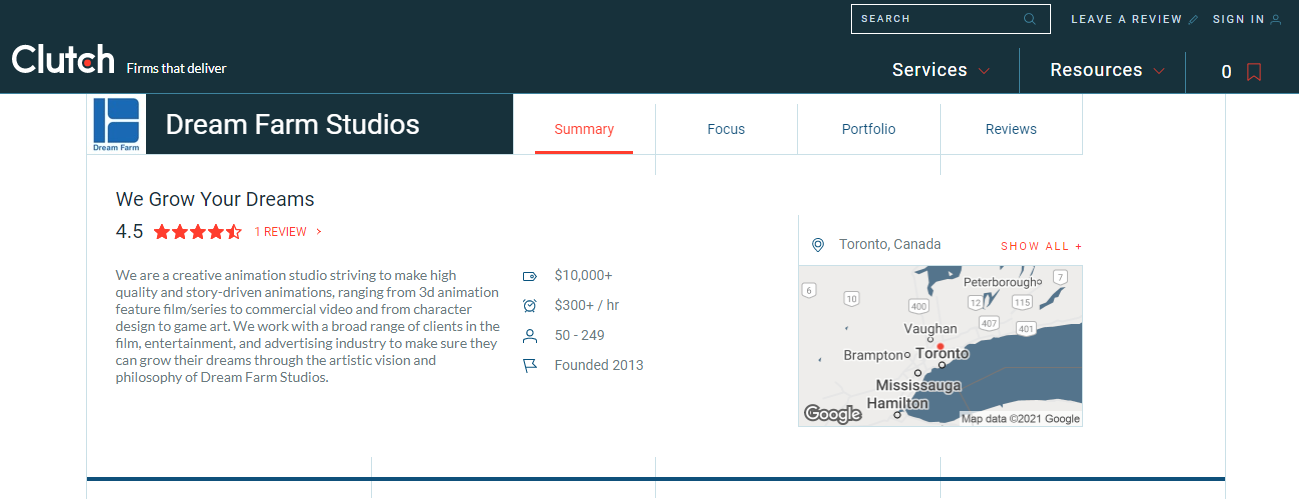The width and height of the screenshot is (1299, 499).
Task: Click the Clutch logo in header
Action: coord(63,60)
